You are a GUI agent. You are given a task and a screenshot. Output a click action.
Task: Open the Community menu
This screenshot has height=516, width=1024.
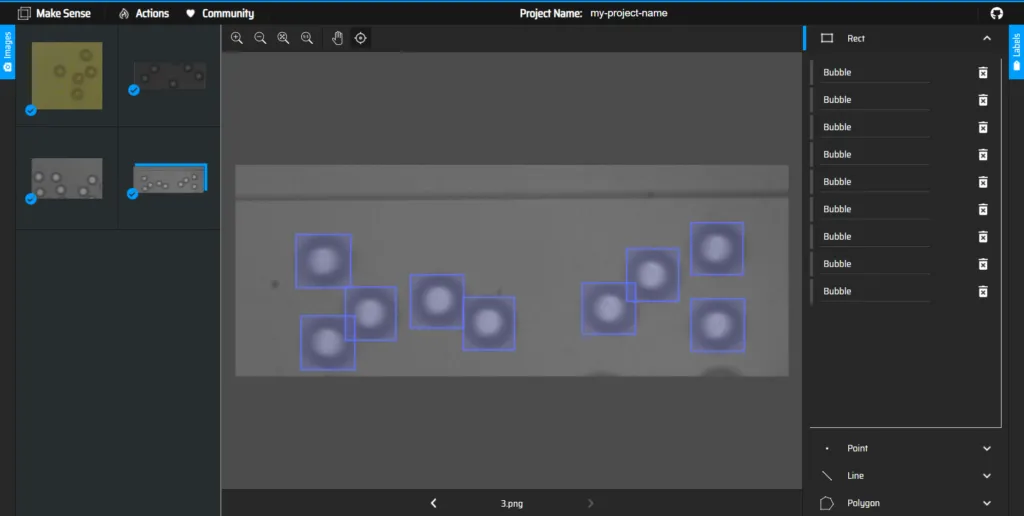[x=220, y=13]
